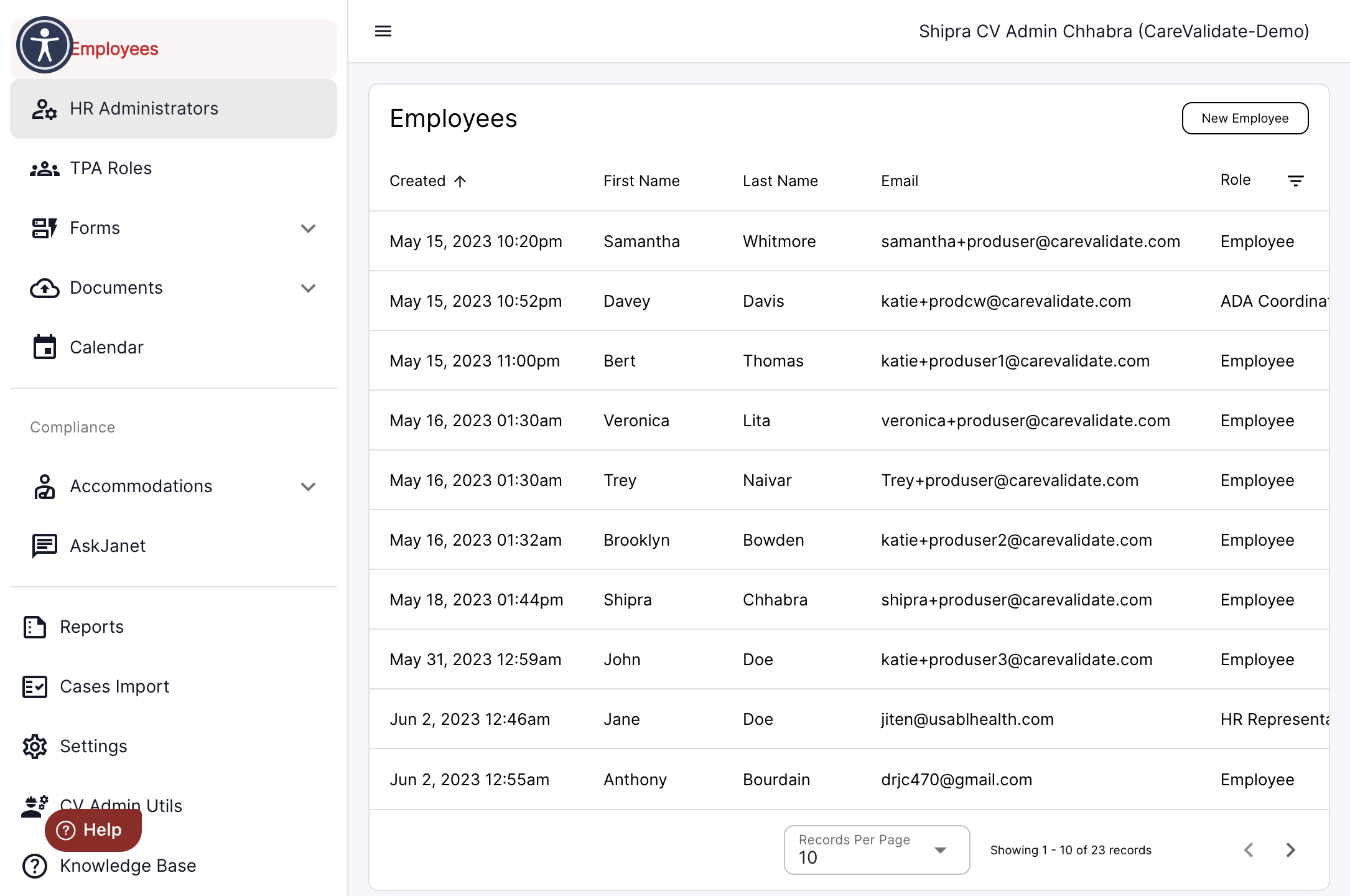Go to the next page of records
Viewport: 1350px width, 896px height.
pyautogui.click(x=1291, y=850)
